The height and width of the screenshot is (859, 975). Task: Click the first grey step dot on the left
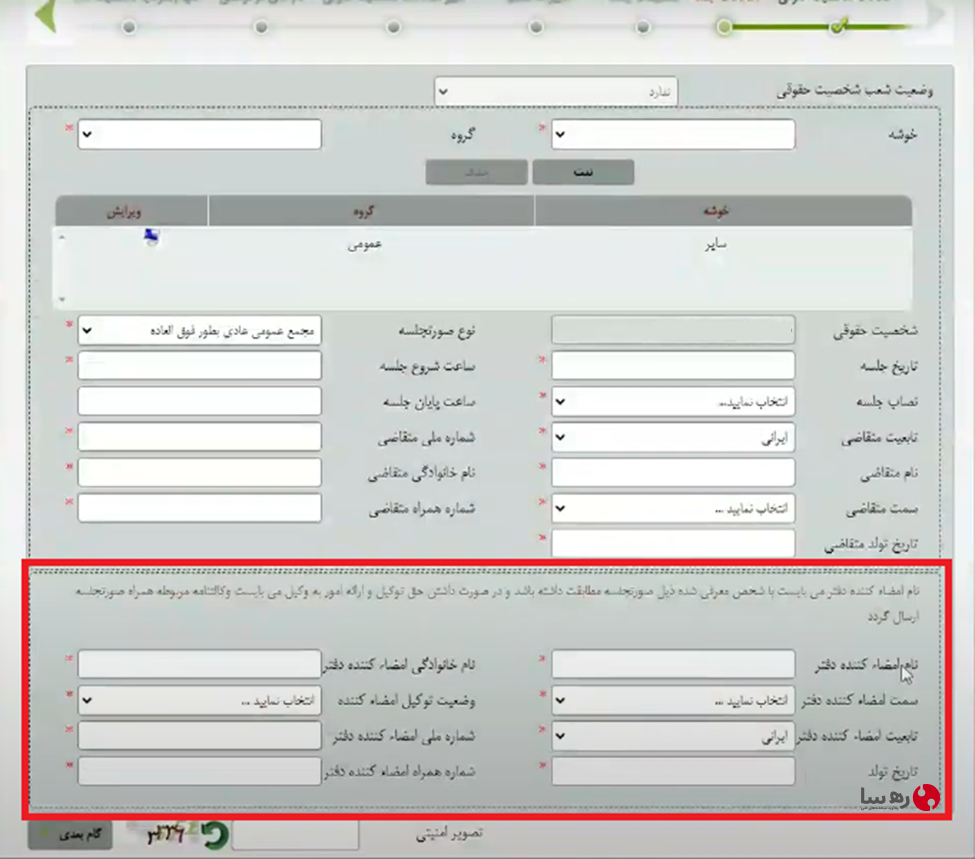coord(129,27)
